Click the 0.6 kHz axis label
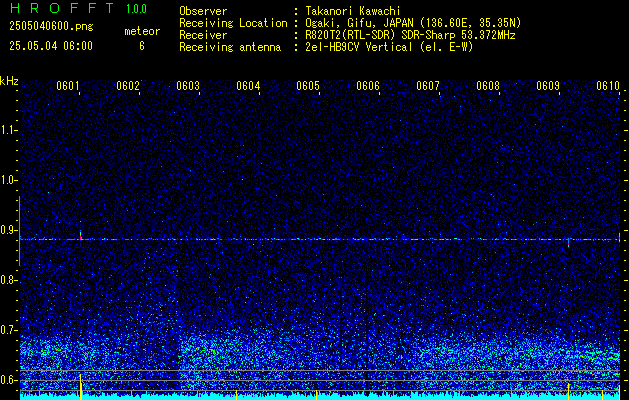Screen dimensions: 629x400 (x=8, y=380)
